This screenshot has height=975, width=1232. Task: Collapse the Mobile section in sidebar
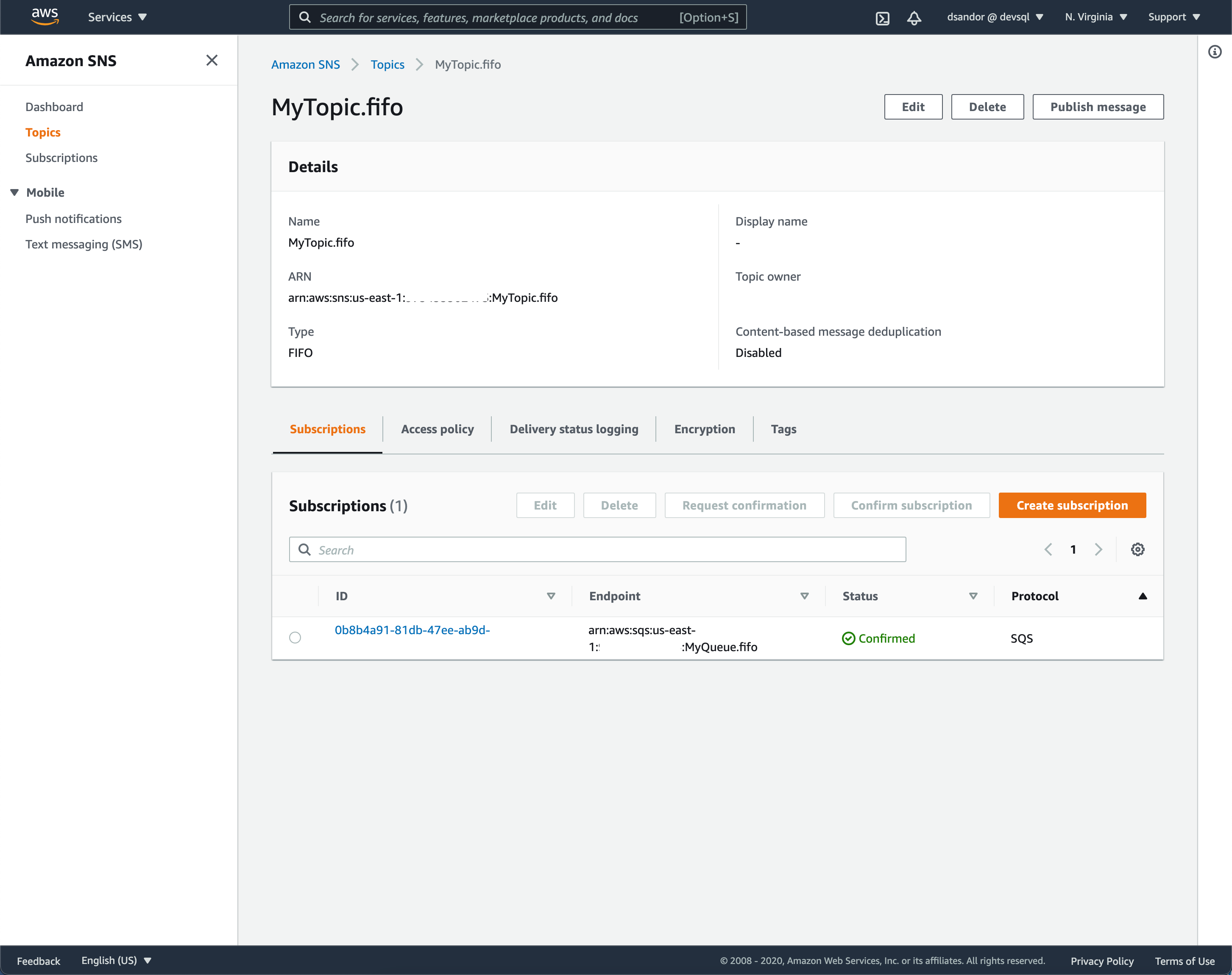click(14, 192)
